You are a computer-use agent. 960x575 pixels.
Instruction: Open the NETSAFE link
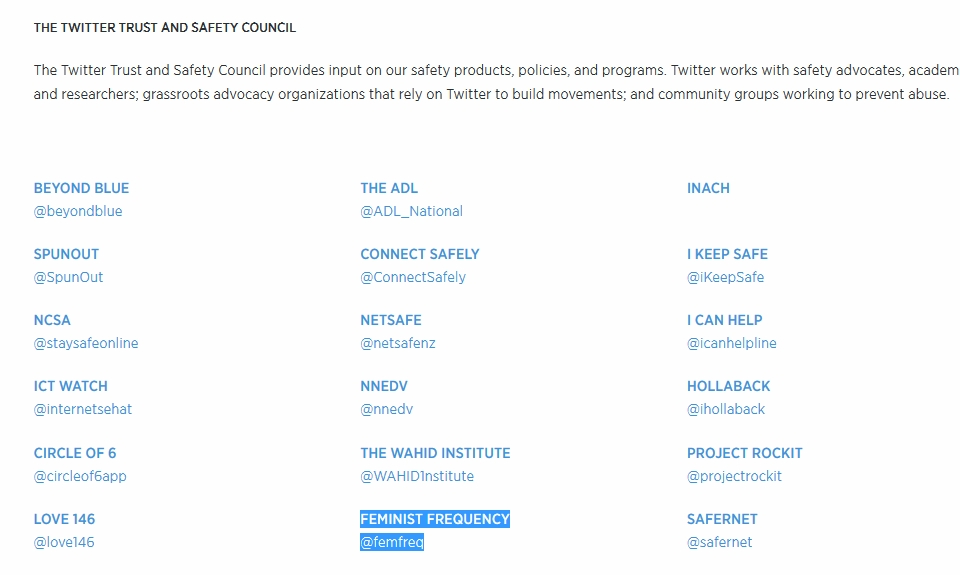tap(391, 320)
